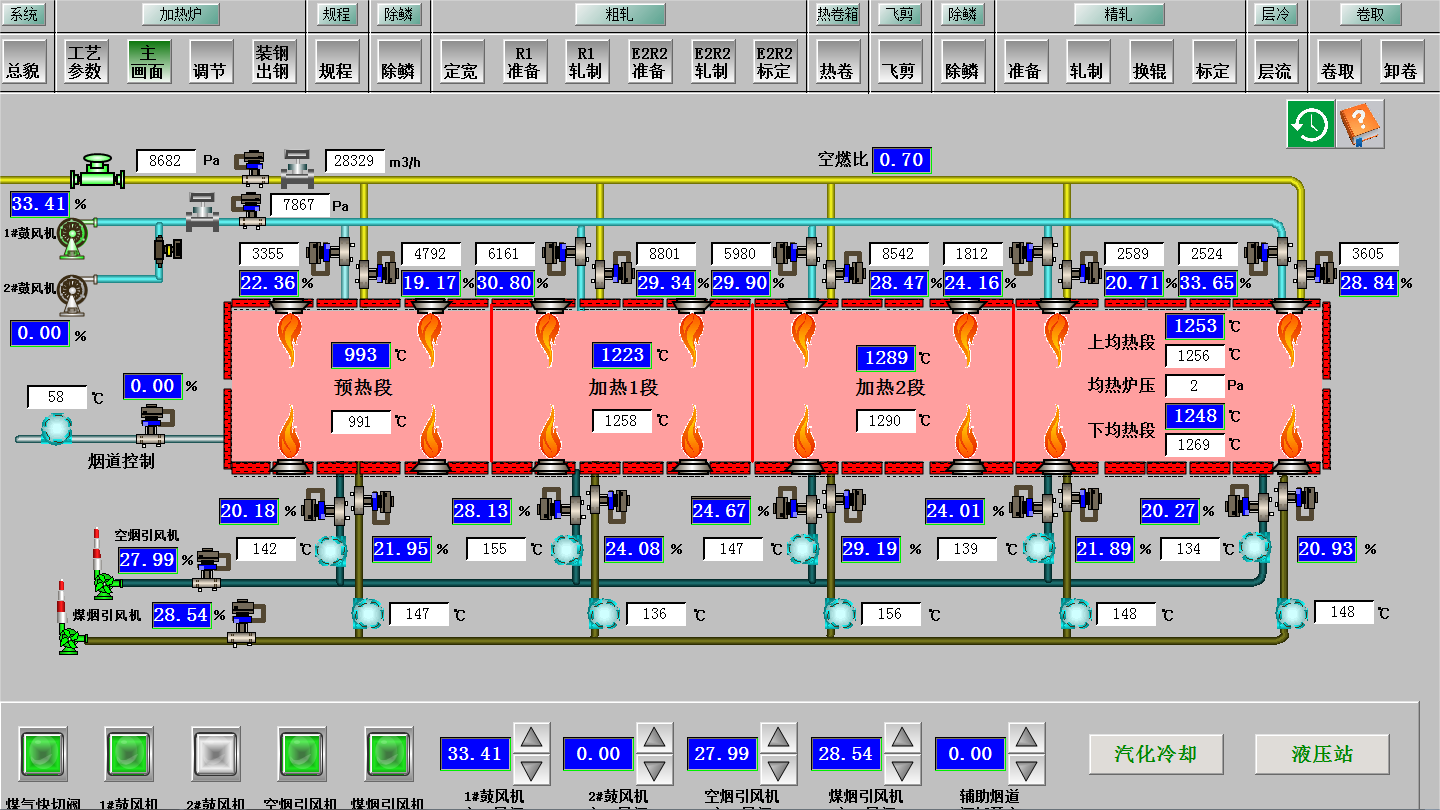Switch to the 飞剪 page
1440x810 pixels.
click(901, 62)
